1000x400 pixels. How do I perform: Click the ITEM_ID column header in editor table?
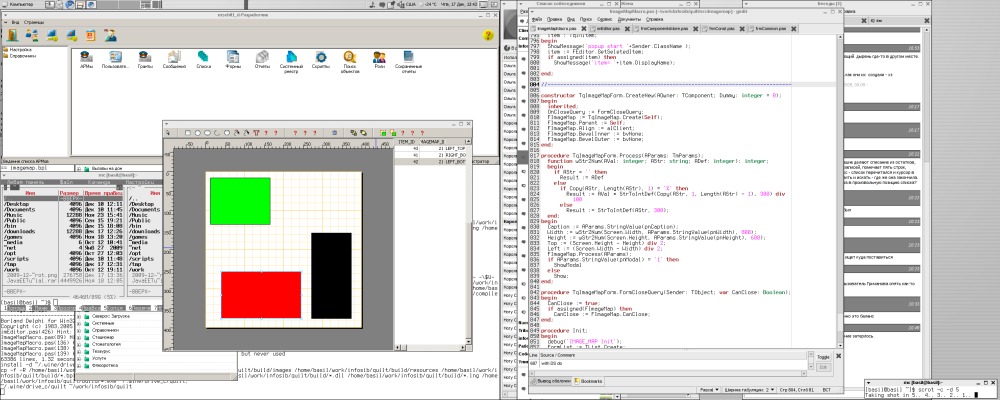coord(406,141)
